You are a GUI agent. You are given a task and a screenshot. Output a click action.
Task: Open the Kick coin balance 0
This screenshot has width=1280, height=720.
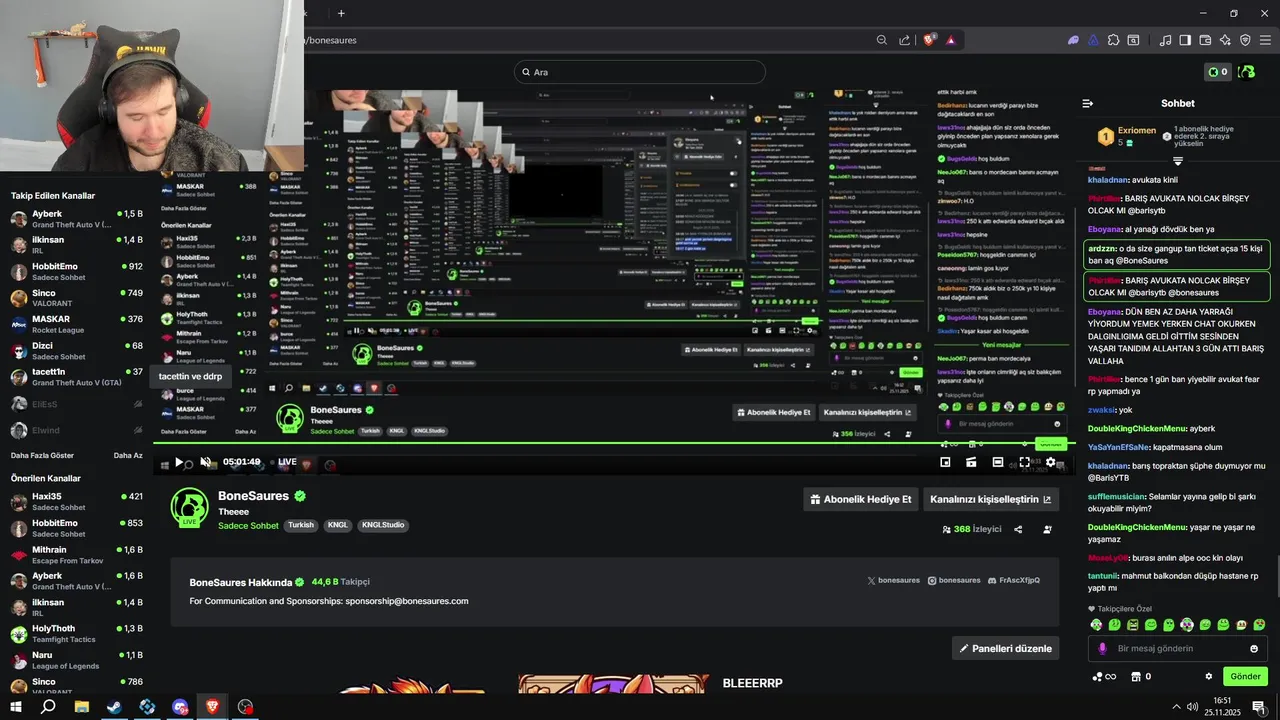coord(1217,72)
